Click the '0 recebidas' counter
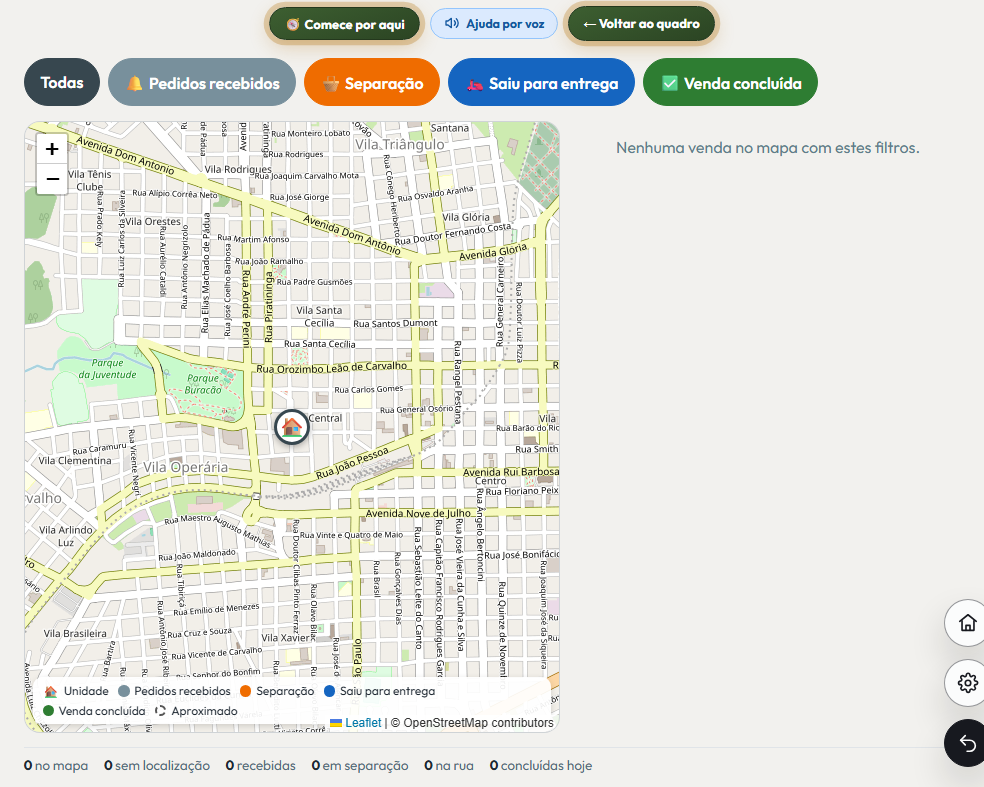 pos(260,766)
